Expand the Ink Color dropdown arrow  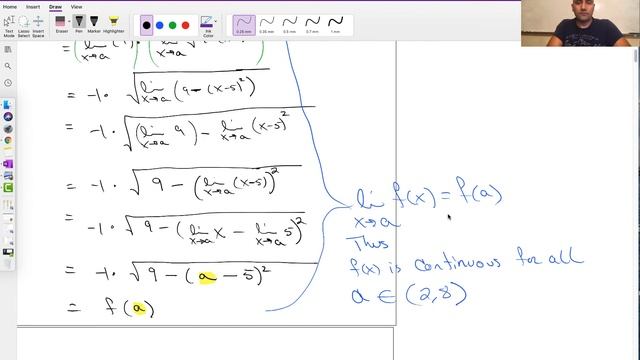click(x=216, y=21)
